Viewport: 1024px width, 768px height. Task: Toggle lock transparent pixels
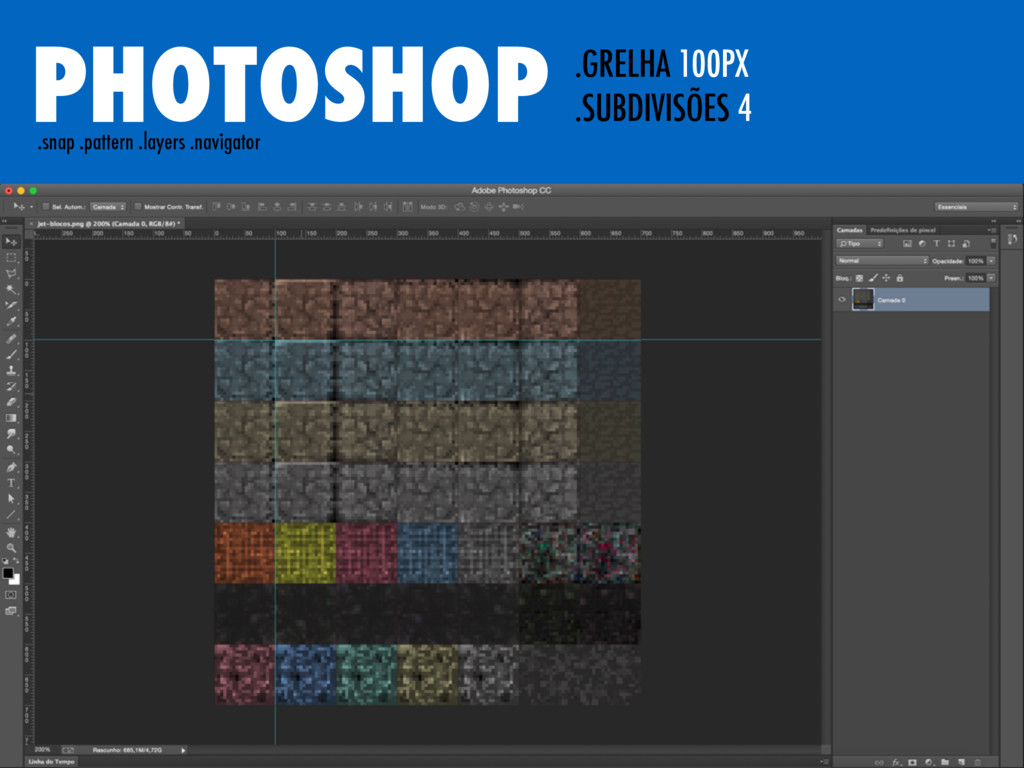pos(859,278)
